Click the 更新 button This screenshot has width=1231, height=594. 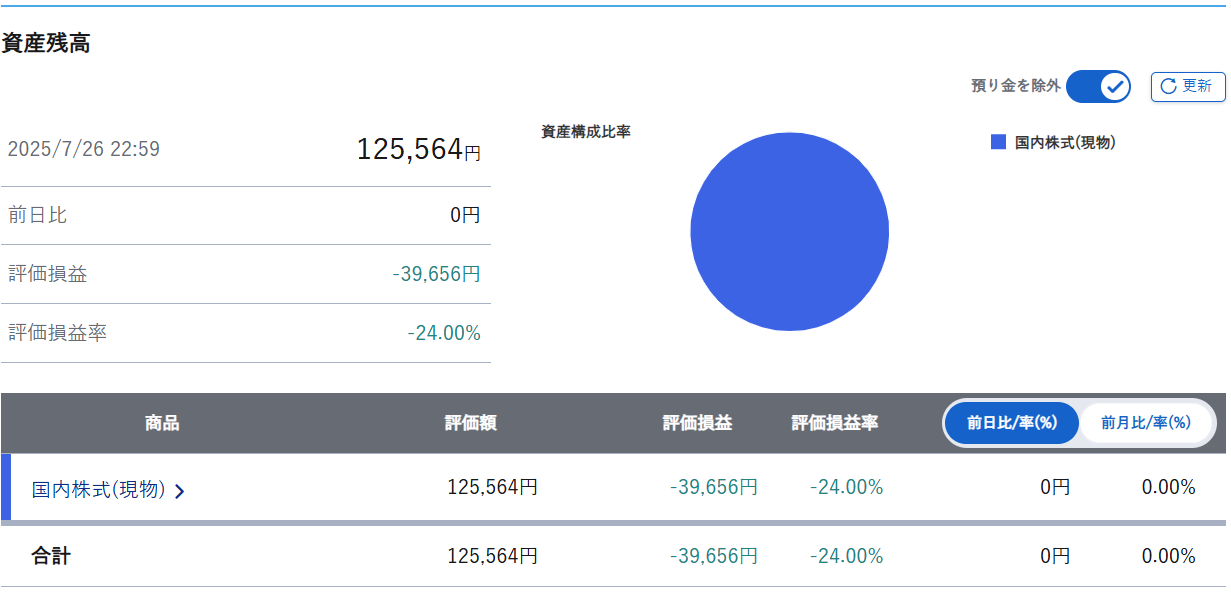(1188, 86)
